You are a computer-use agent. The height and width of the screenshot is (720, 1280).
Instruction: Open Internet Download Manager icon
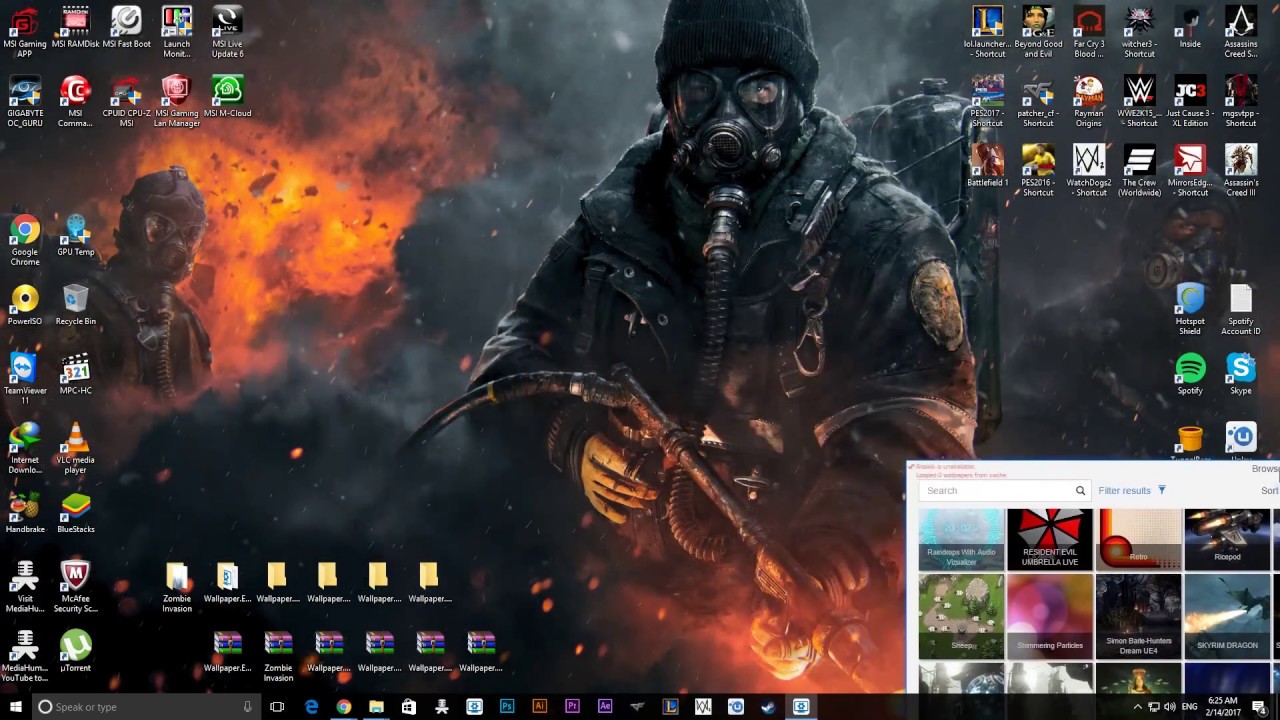tap(25, 448)
